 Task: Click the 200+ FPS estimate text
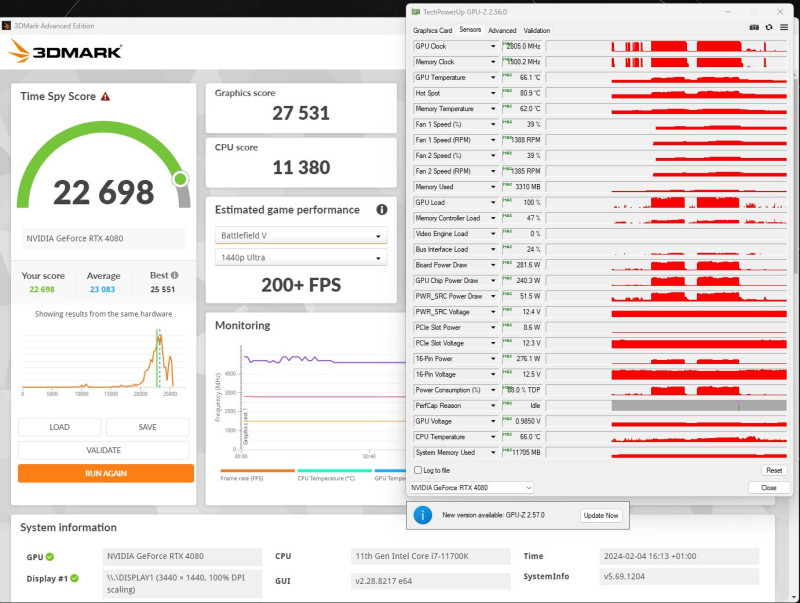301,285
